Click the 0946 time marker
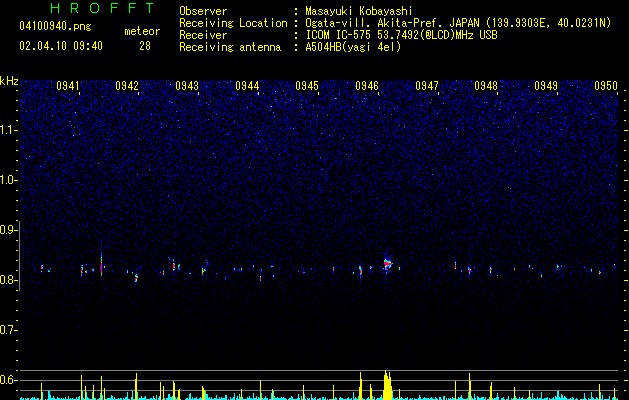This screenshot has height=400, width=629. 367,86
